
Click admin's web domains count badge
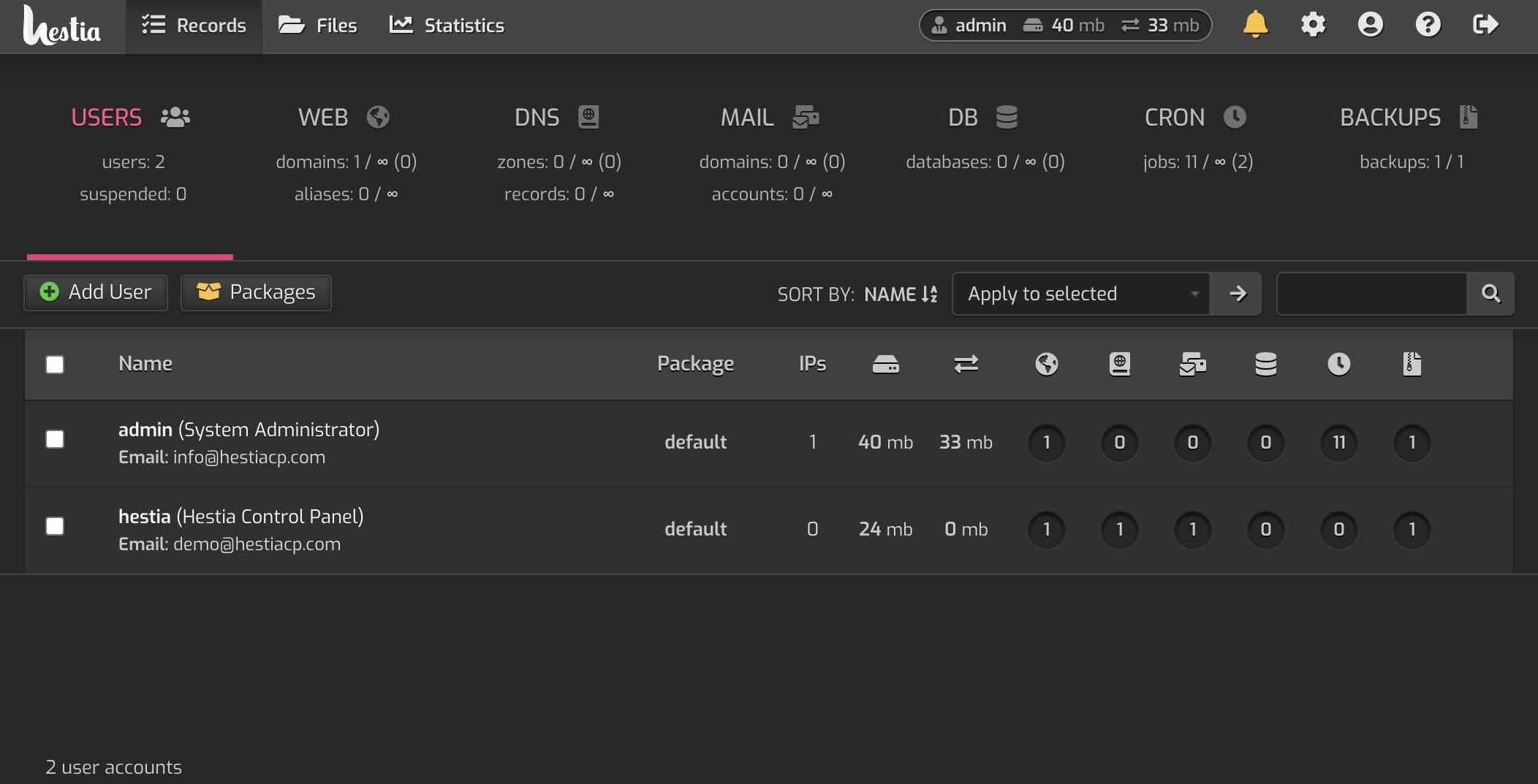coord(1046,442)
